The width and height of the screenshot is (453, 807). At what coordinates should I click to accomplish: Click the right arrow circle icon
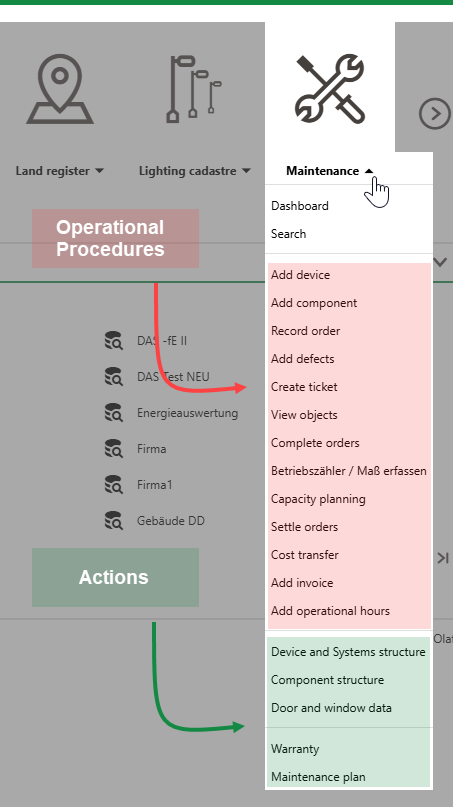[434, 114]
